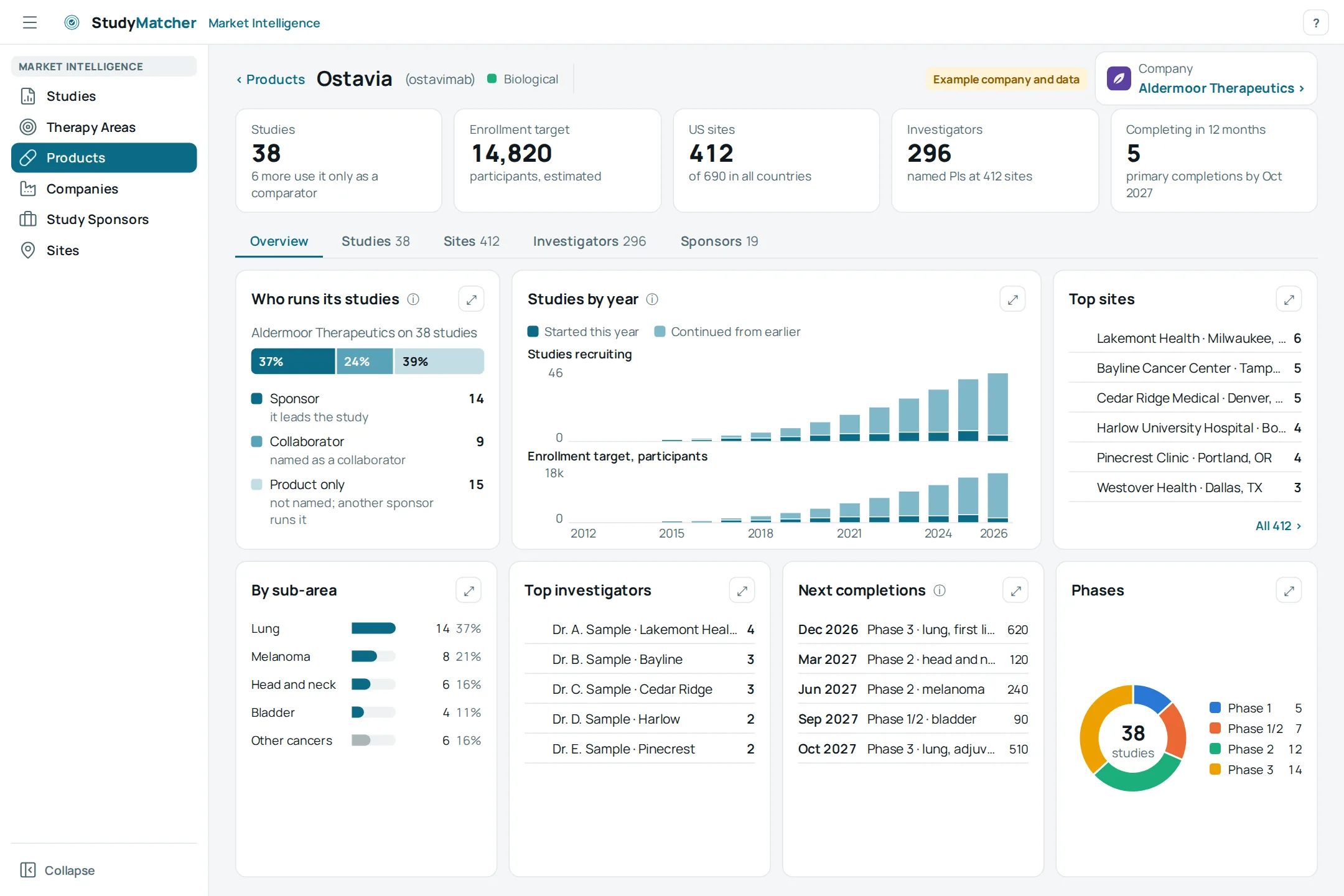This screenshot has width=1344, height=896.
Task: Open Studies in the sidebar
Action: [104, 96]
